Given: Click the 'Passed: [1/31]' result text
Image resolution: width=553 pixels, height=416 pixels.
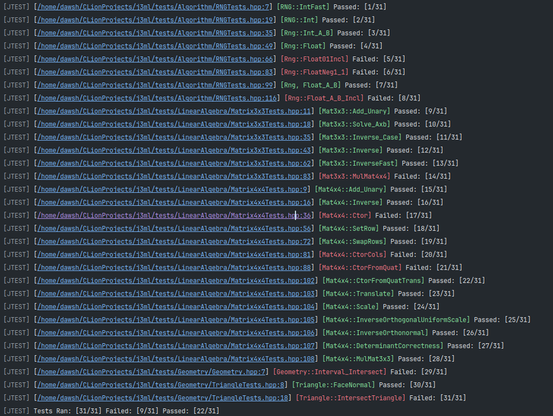Looking at the screenshot, I should coord(360,7).
